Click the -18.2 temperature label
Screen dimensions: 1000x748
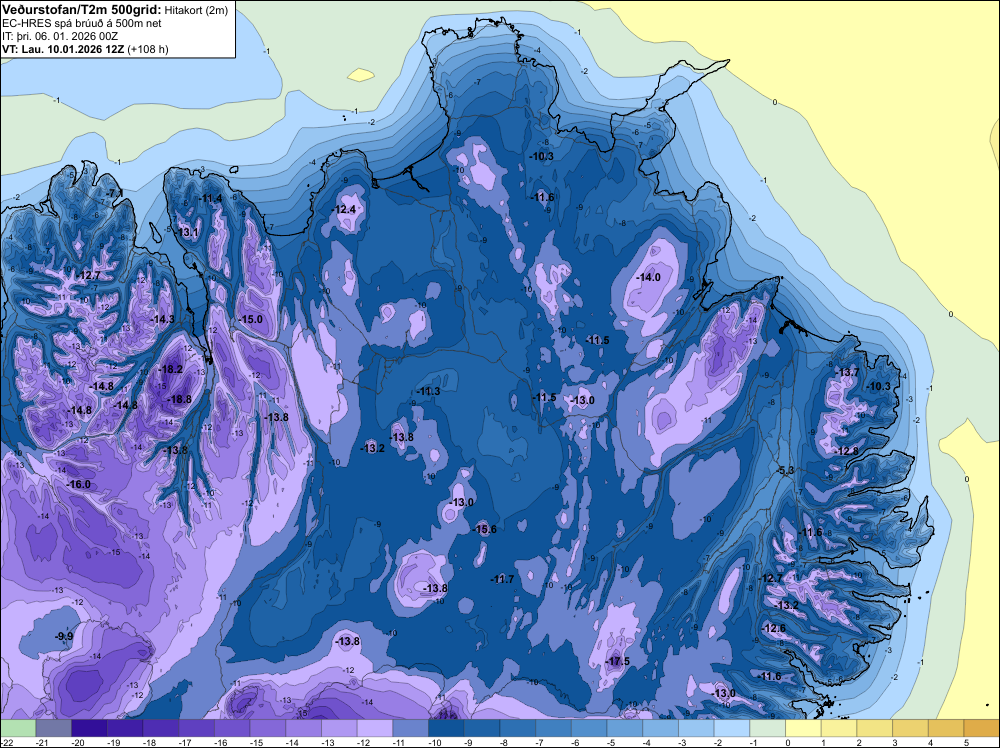[x=170, y=369]
